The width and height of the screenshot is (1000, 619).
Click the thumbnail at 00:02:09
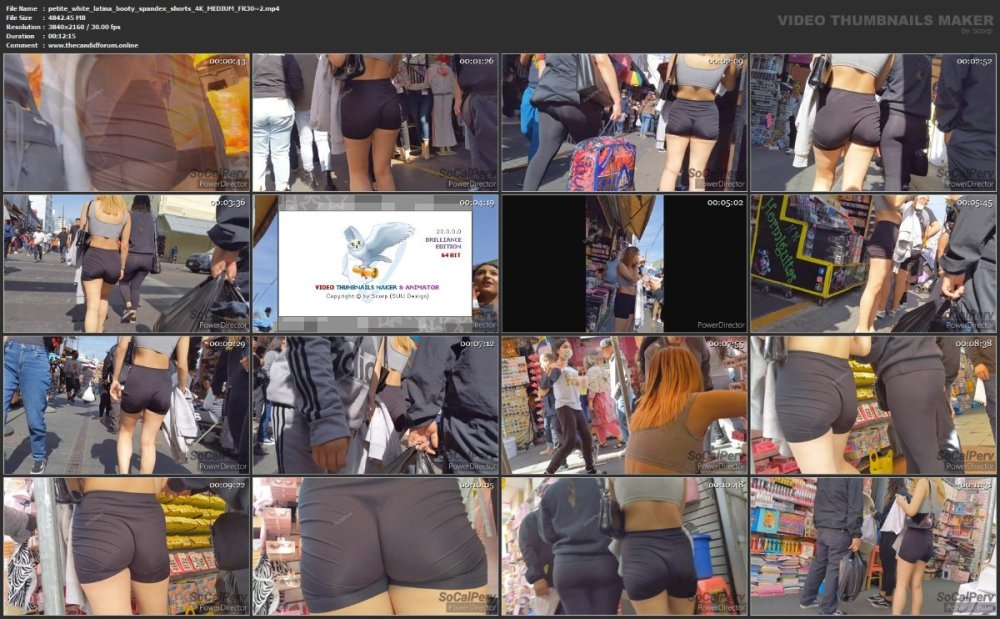[x=624, y=122]
